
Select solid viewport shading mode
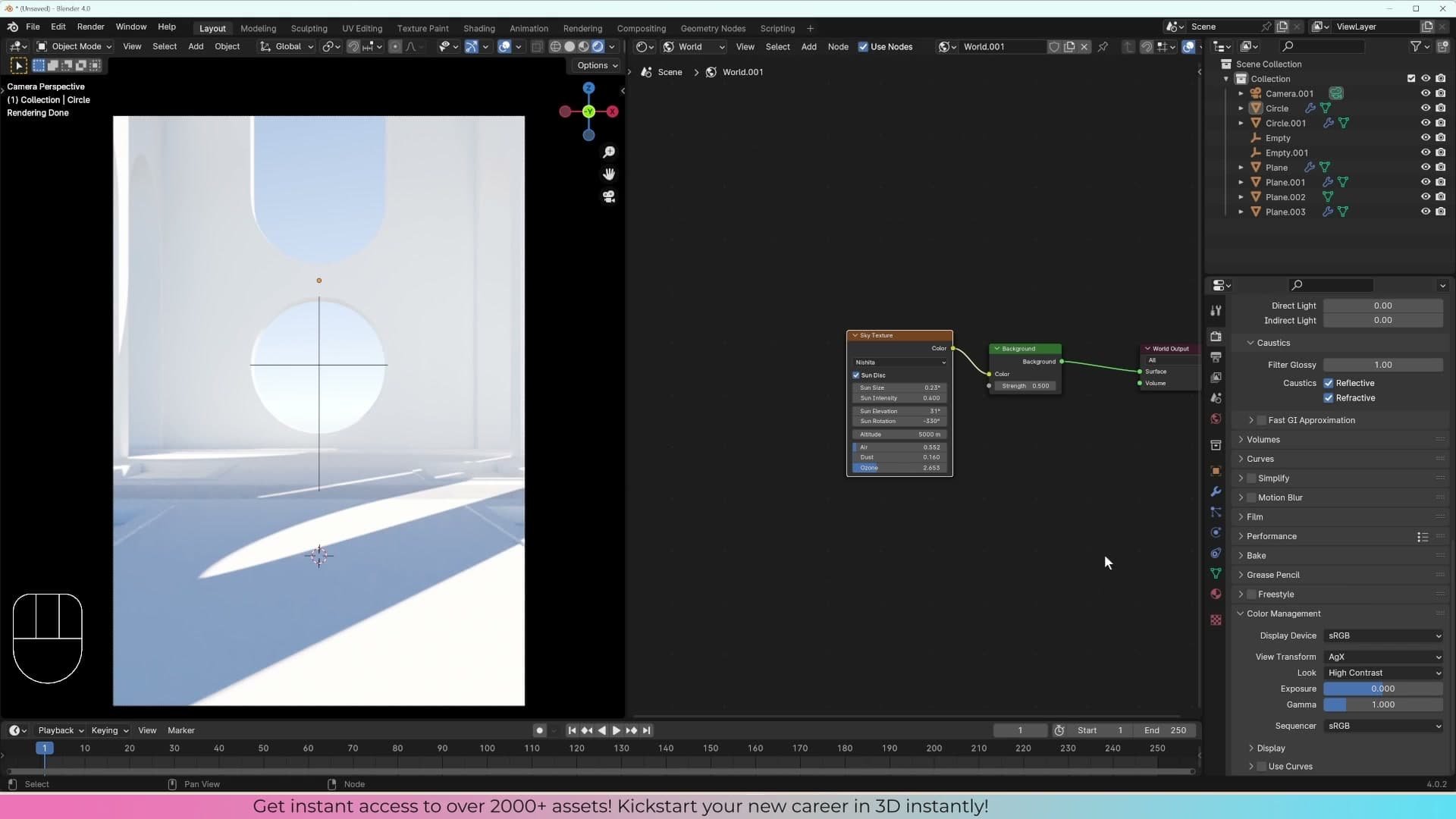point(570,46)
